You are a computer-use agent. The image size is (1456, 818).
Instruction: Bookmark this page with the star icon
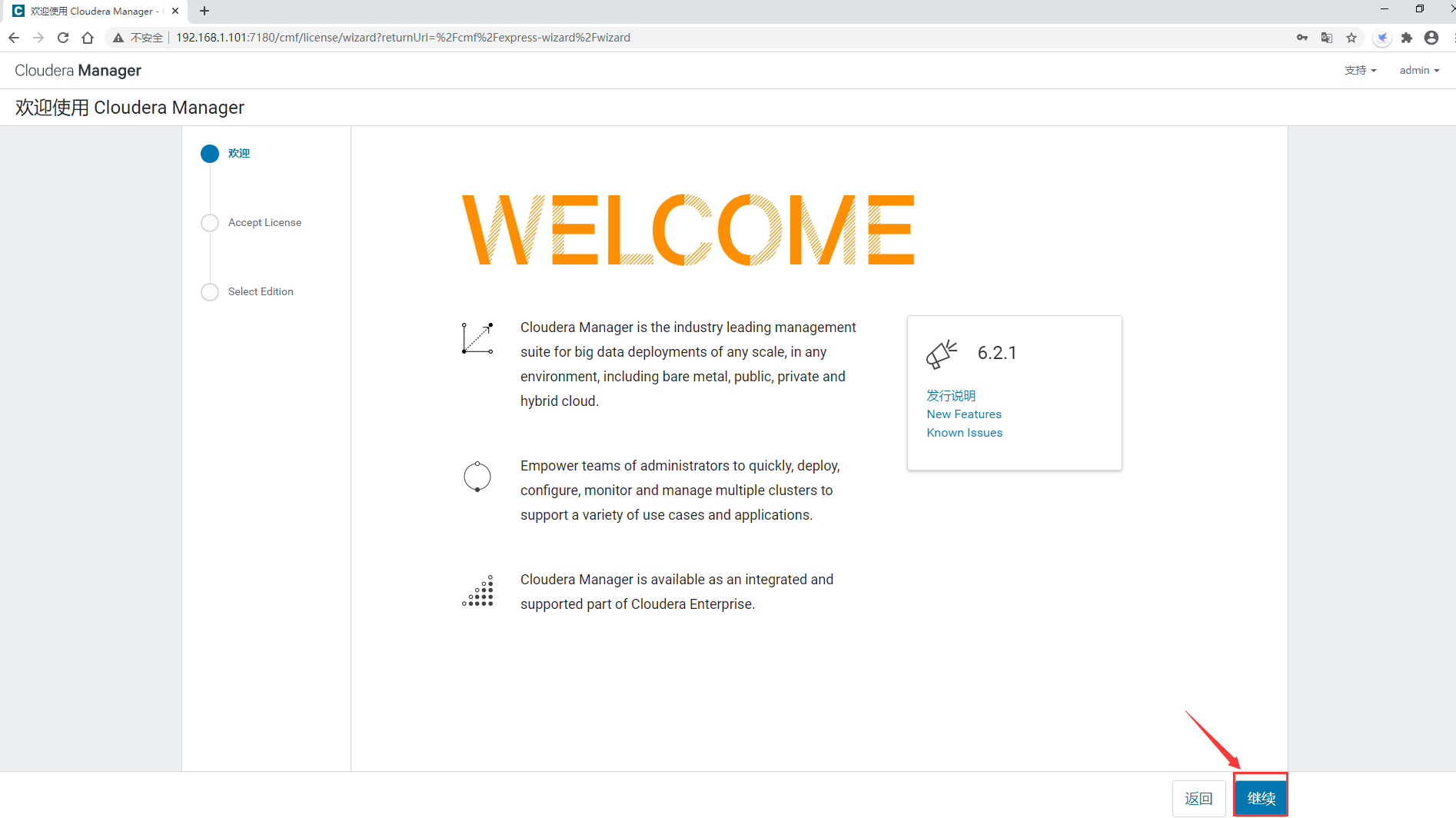click(x=1351, y=38)
